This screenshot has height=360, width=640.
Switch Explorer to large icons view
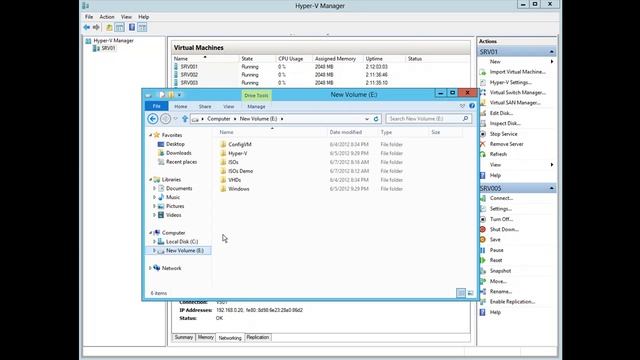470,293
